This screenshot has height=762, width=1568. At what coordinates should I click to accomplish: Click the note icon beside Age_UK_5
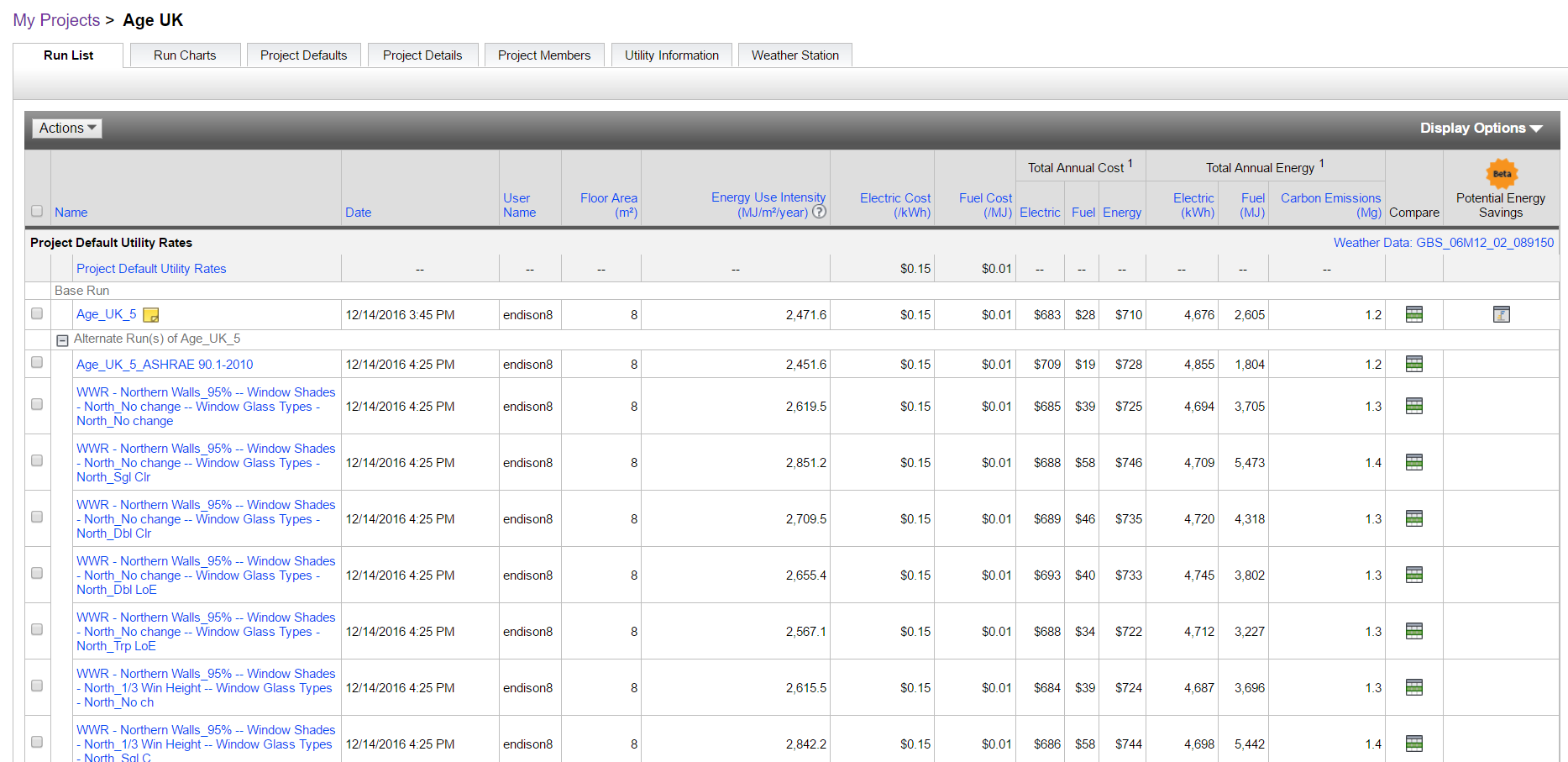pos(151,314)
